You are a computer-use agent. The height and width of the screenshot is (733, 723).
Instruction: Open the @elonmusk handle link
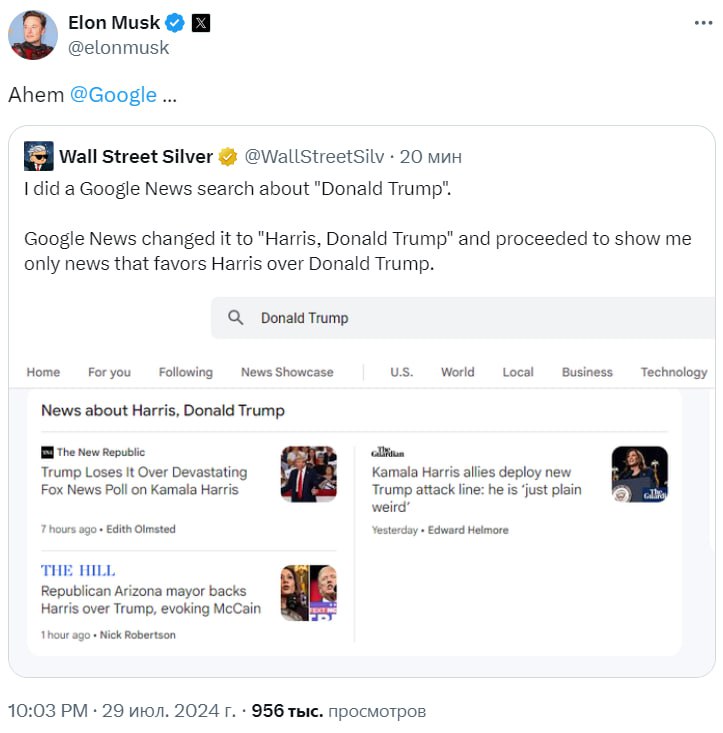[x=119, y=47]
